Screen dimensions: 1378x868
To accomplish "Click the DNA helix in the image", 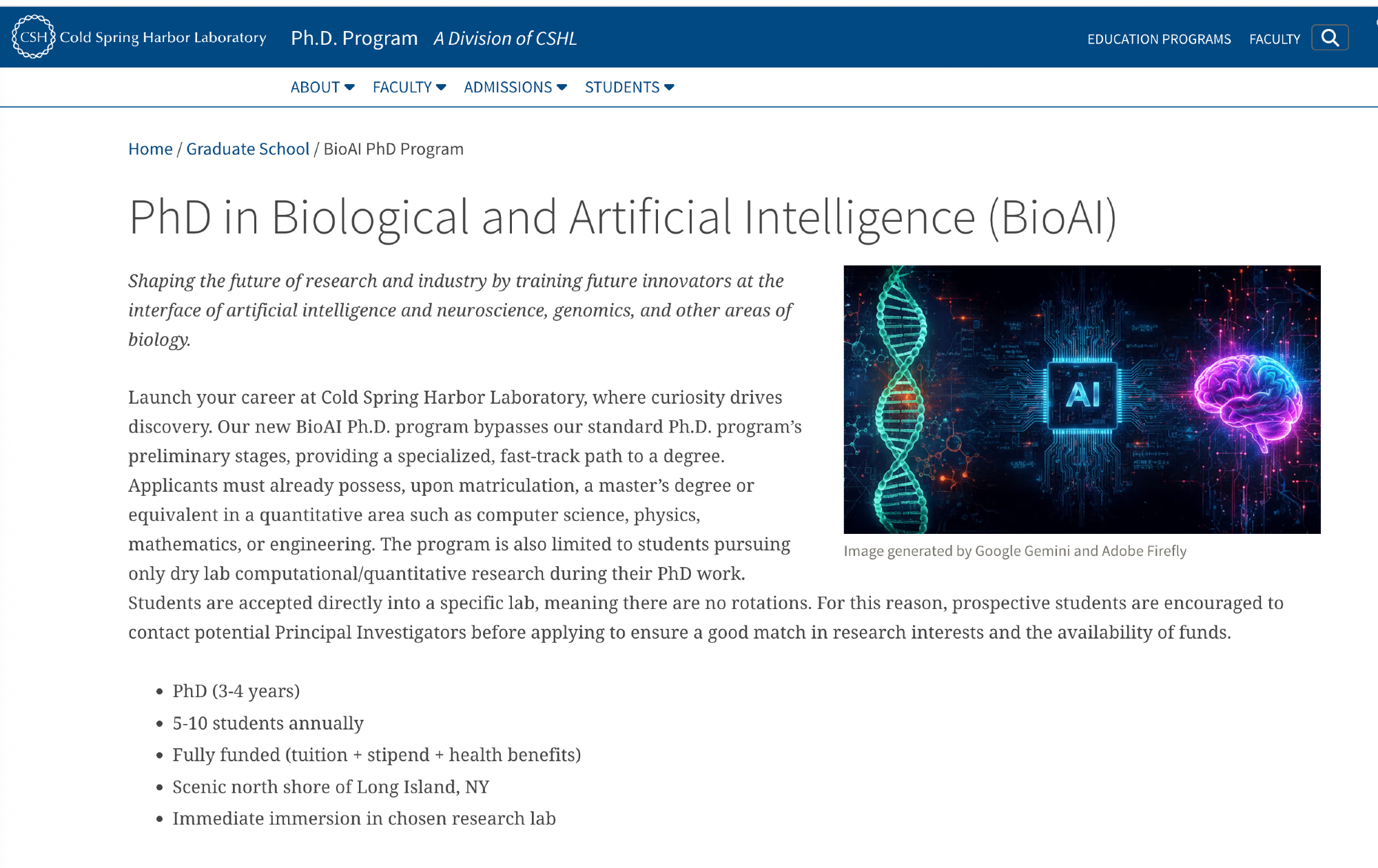I will tap(899, 400).
